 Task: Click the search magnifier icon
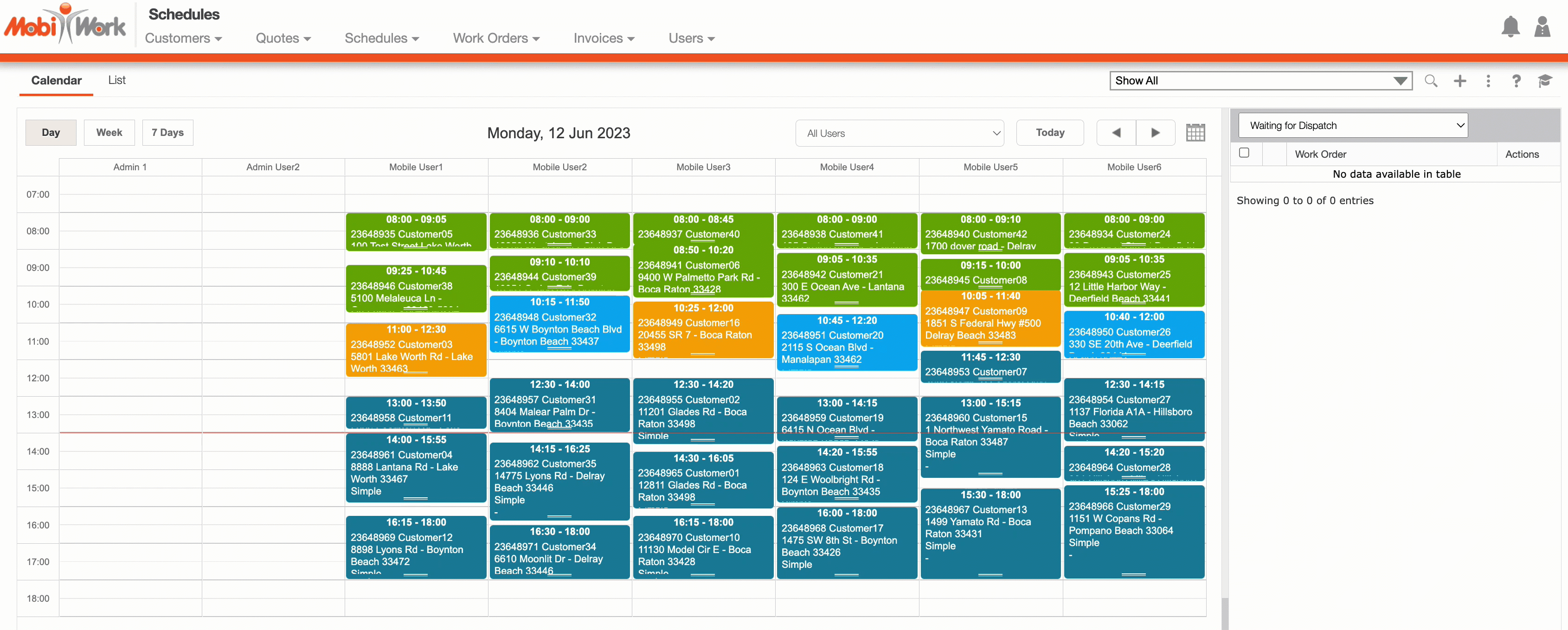click(x=1430, y=81)
